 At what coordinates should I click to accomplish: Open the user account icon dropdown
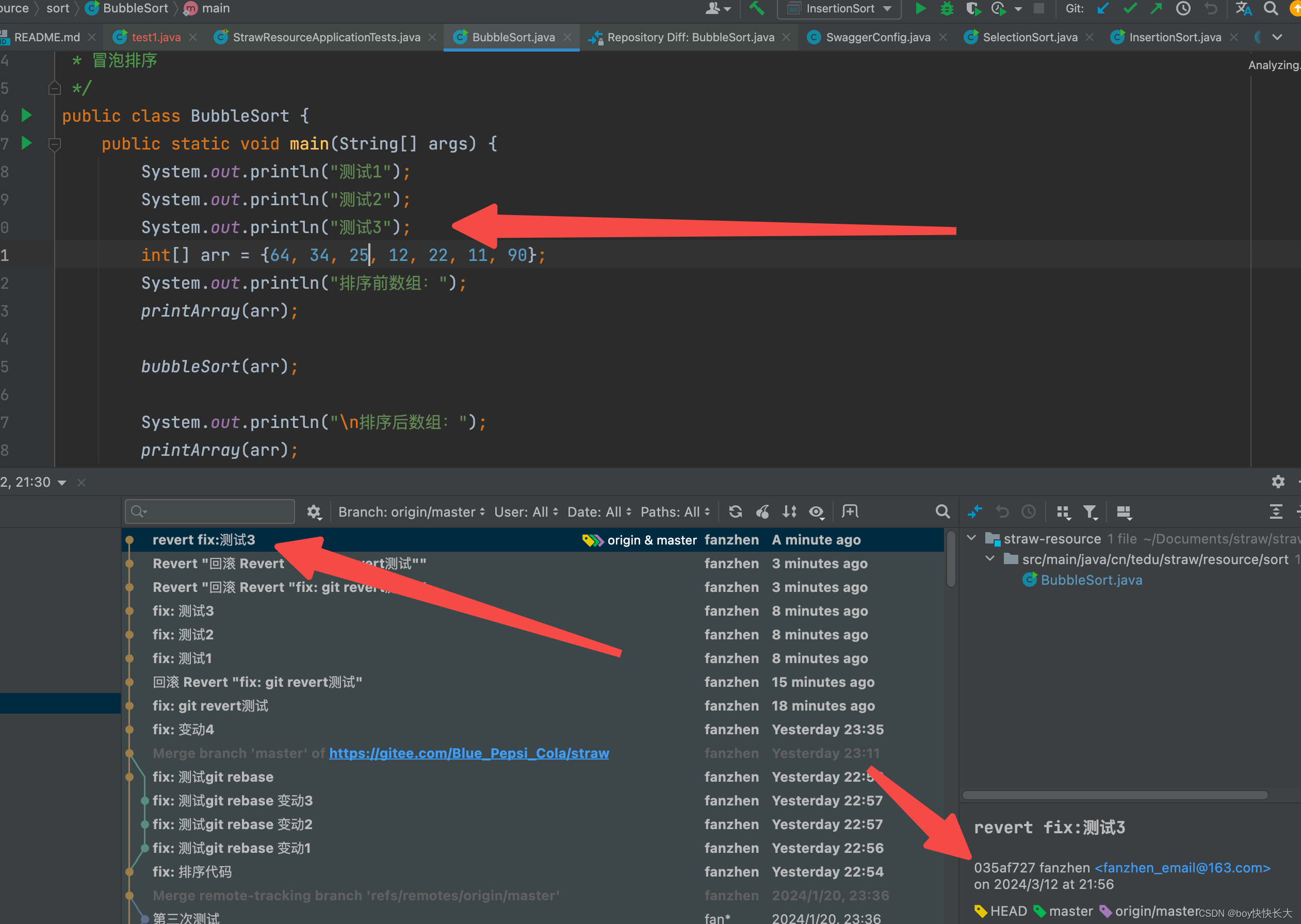point(718,9)
